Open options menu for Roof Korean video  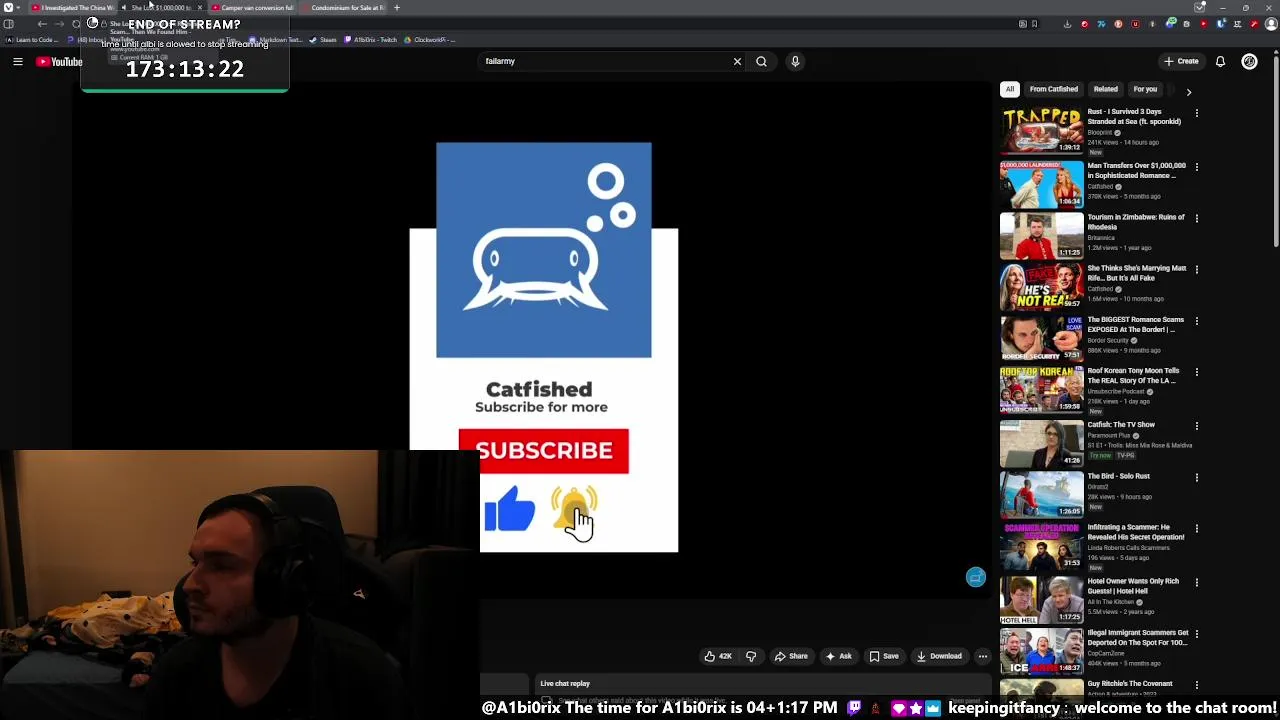coord(1196,372)
